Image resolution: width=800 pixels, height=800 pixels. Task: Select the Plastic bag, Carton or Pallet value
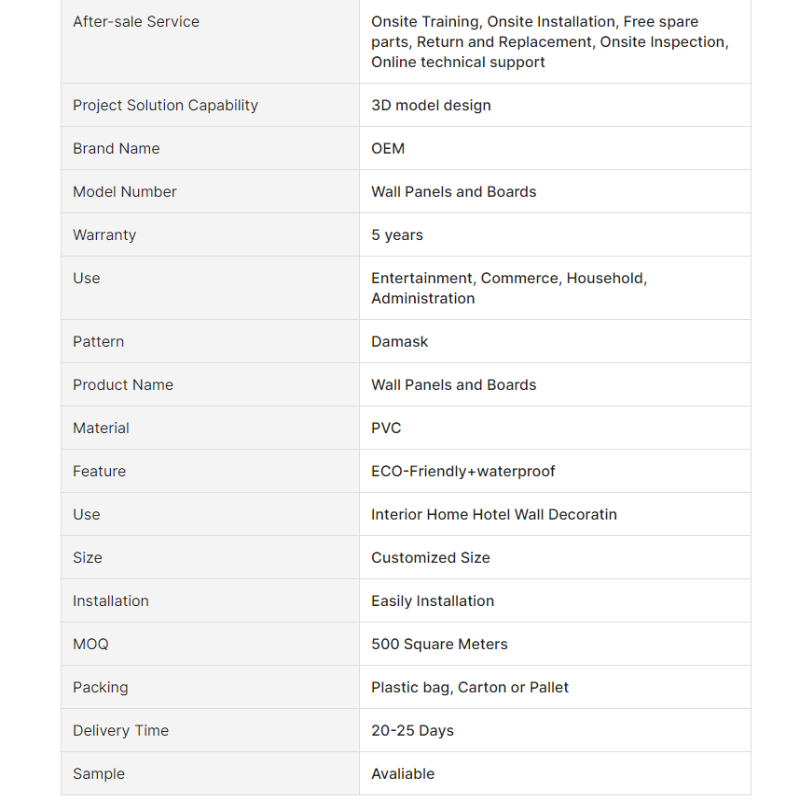pyautogui.click(x=470, y=687)
